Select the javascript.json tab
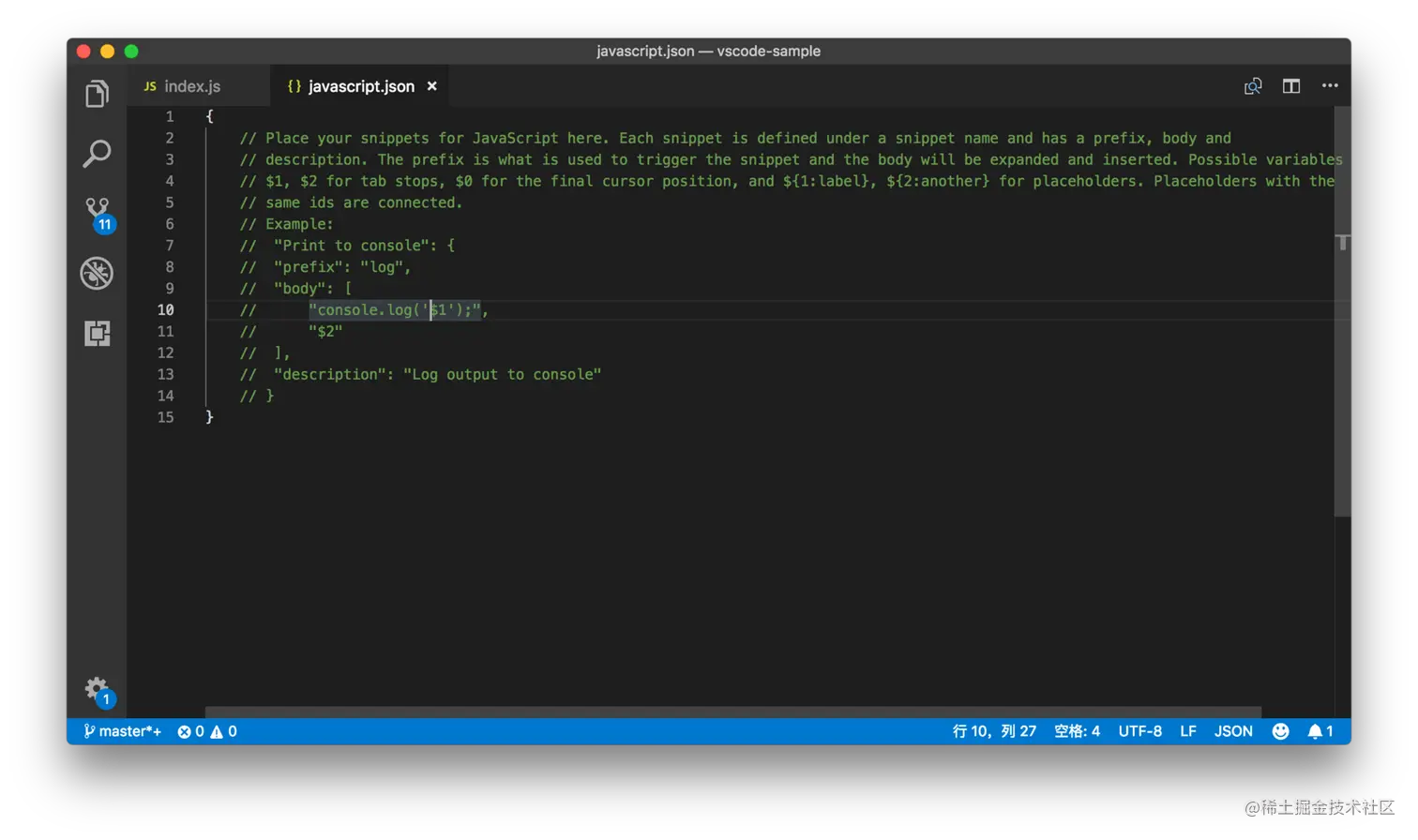This screenshot has width=1418, height=840. click(x=360, y=86)
